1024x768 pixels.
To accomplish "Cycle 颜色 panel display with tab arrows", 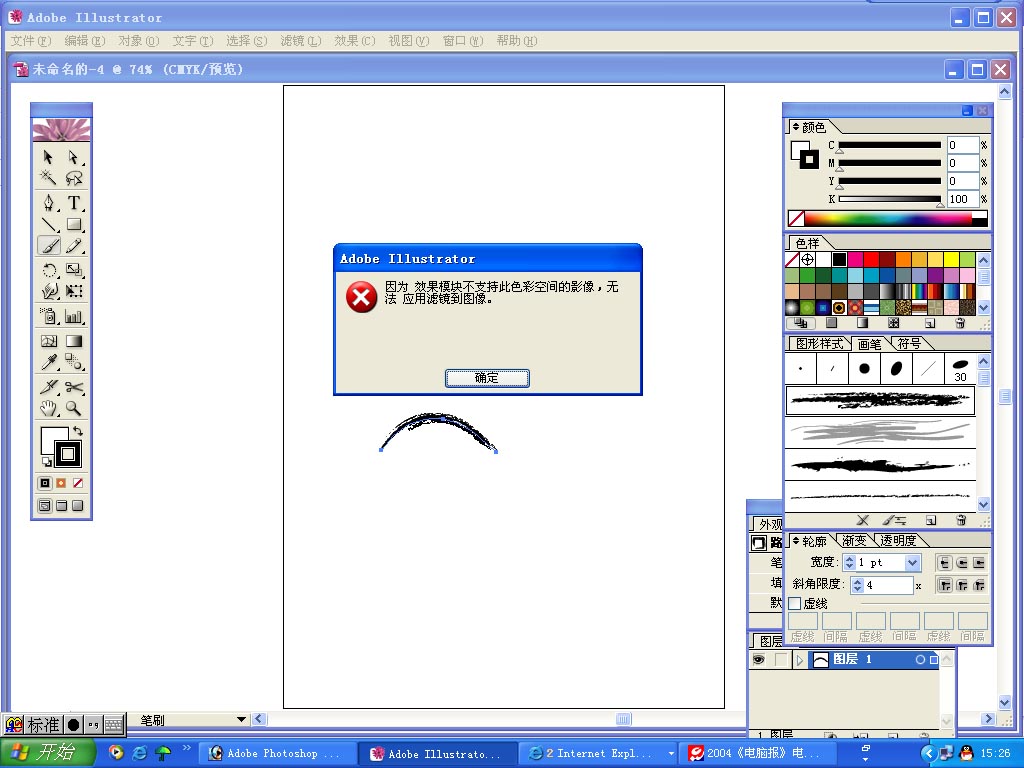I will tap(795, 127).
